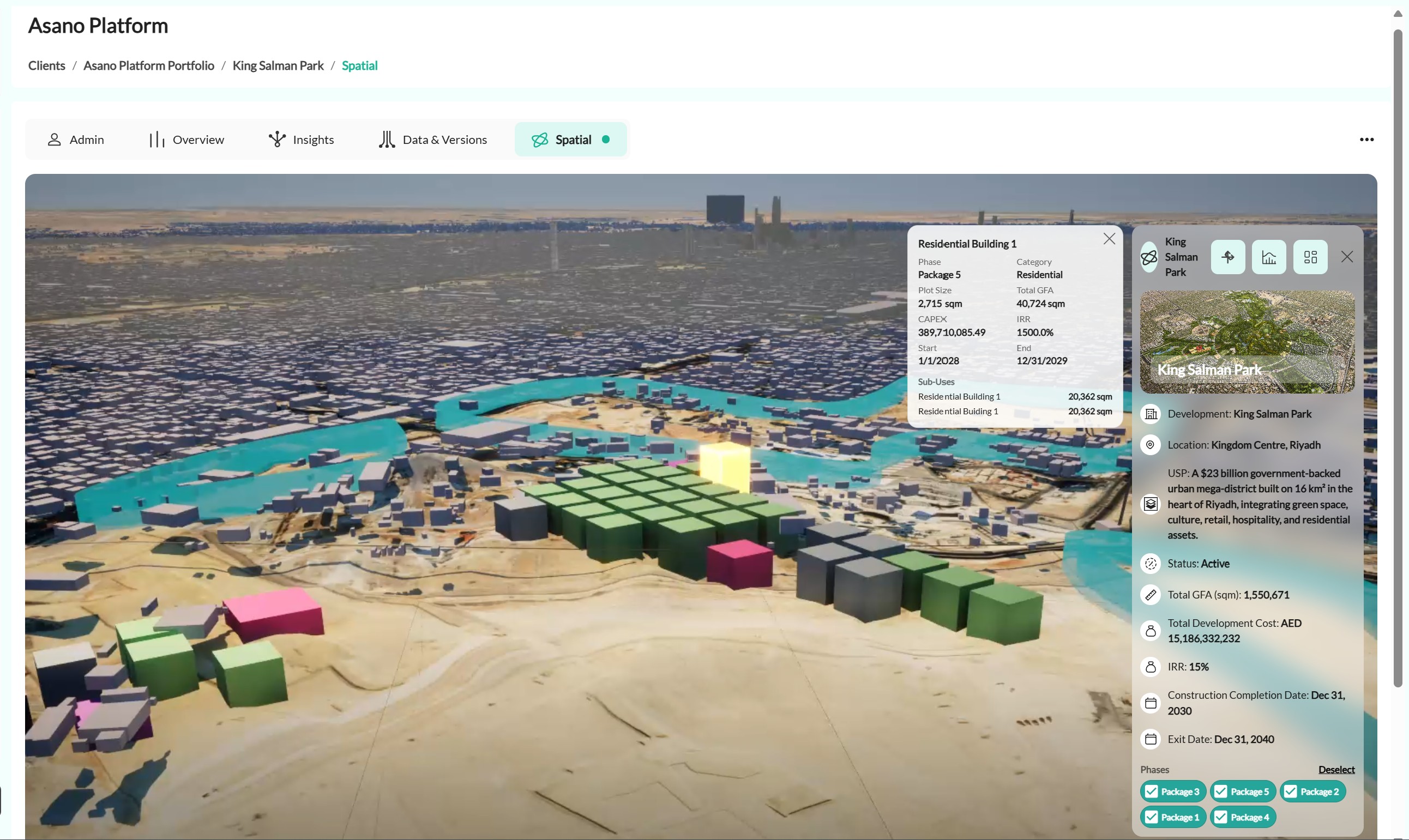Click the Development building icon
1409x840 pixels.
[1151, 414]
